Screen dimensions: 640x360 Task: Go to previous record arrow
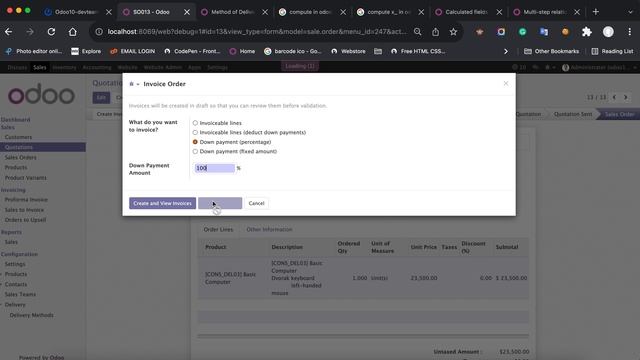point(614,97)
